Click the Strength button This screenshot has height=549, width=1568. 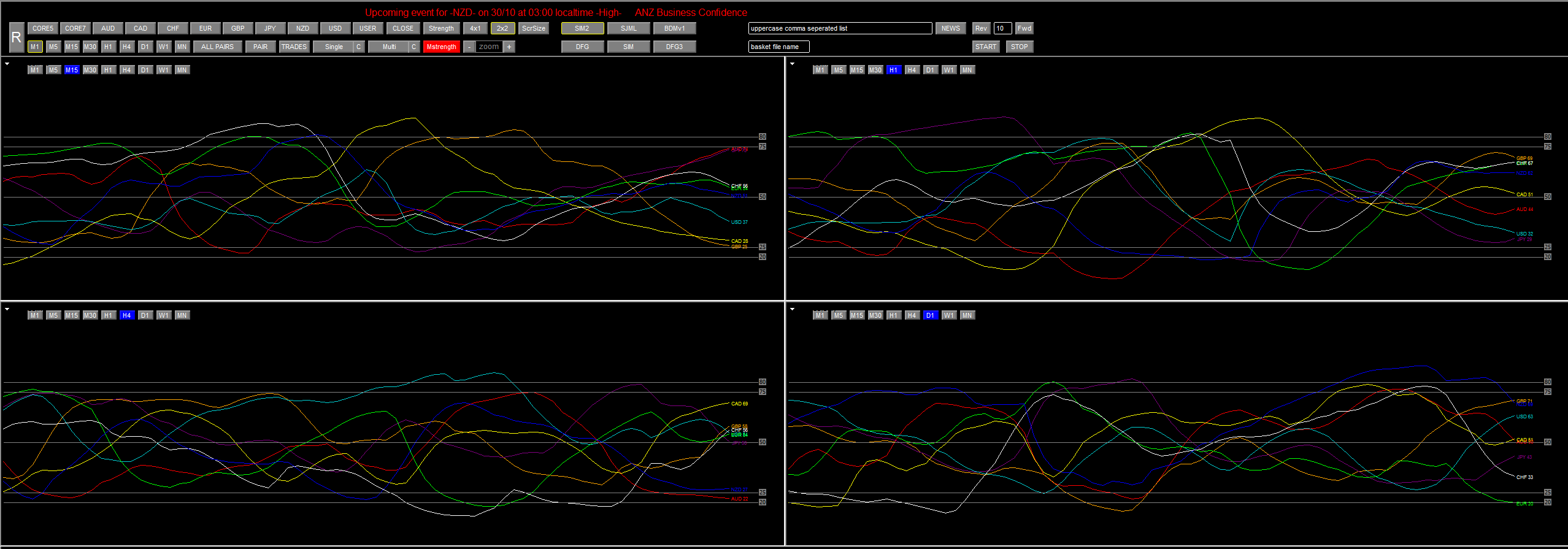click(x=442, y=28)
